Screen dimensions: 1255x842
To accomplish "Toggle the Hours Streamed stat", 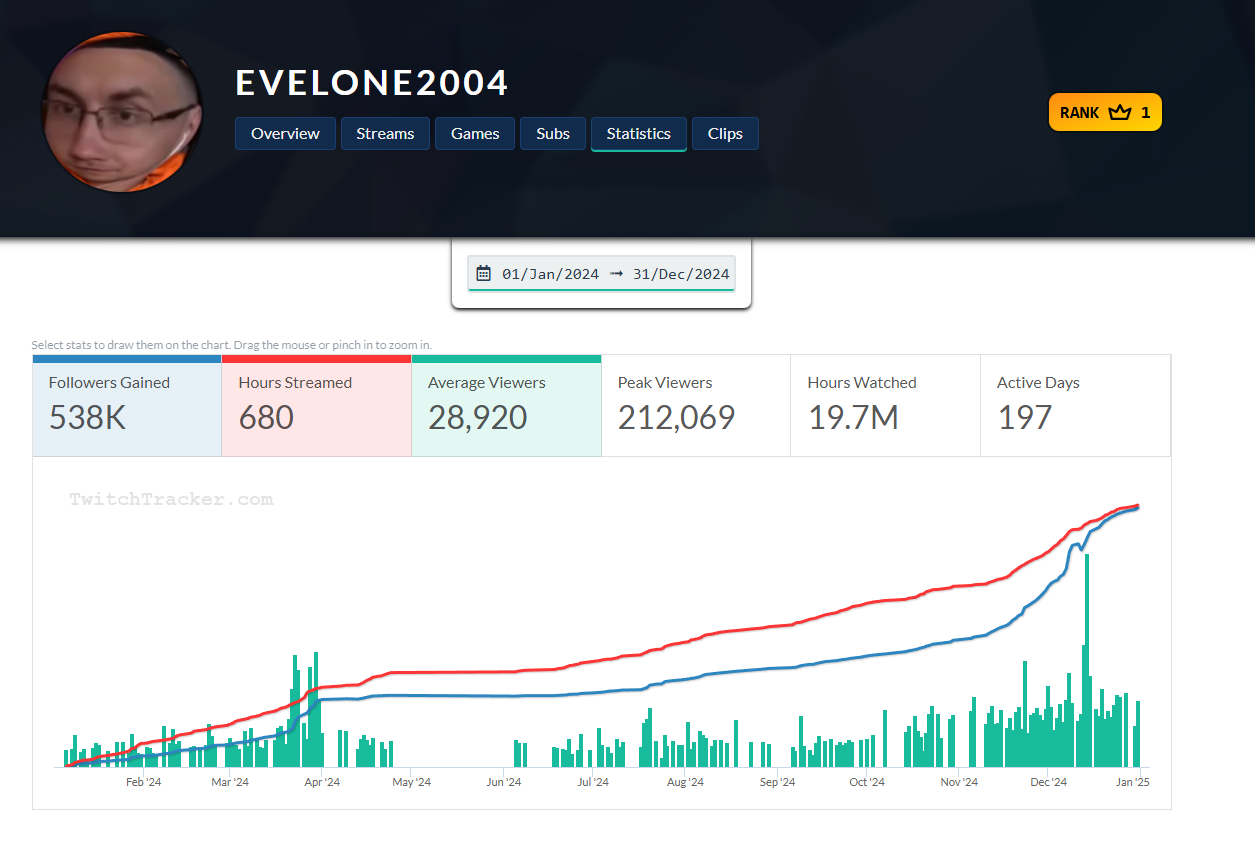I will pyautogui.click(x=316, y=406).
